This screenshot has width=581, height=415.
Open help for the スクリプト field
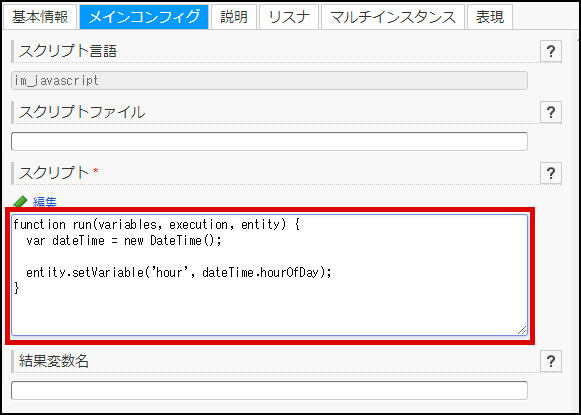(551, 173)
